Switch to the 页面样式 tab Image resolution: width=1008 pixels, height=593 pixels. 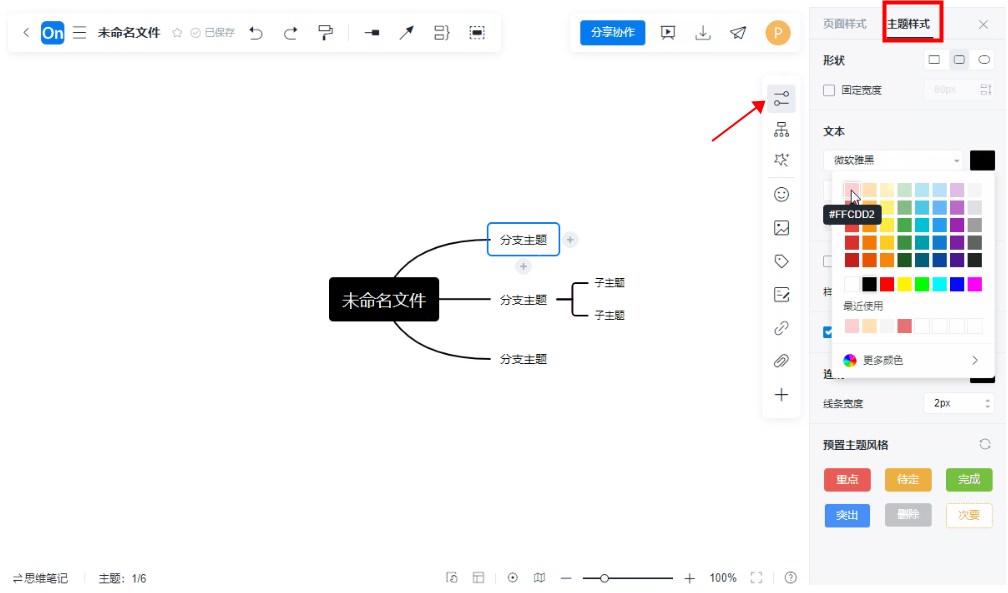tap(844, 23)
